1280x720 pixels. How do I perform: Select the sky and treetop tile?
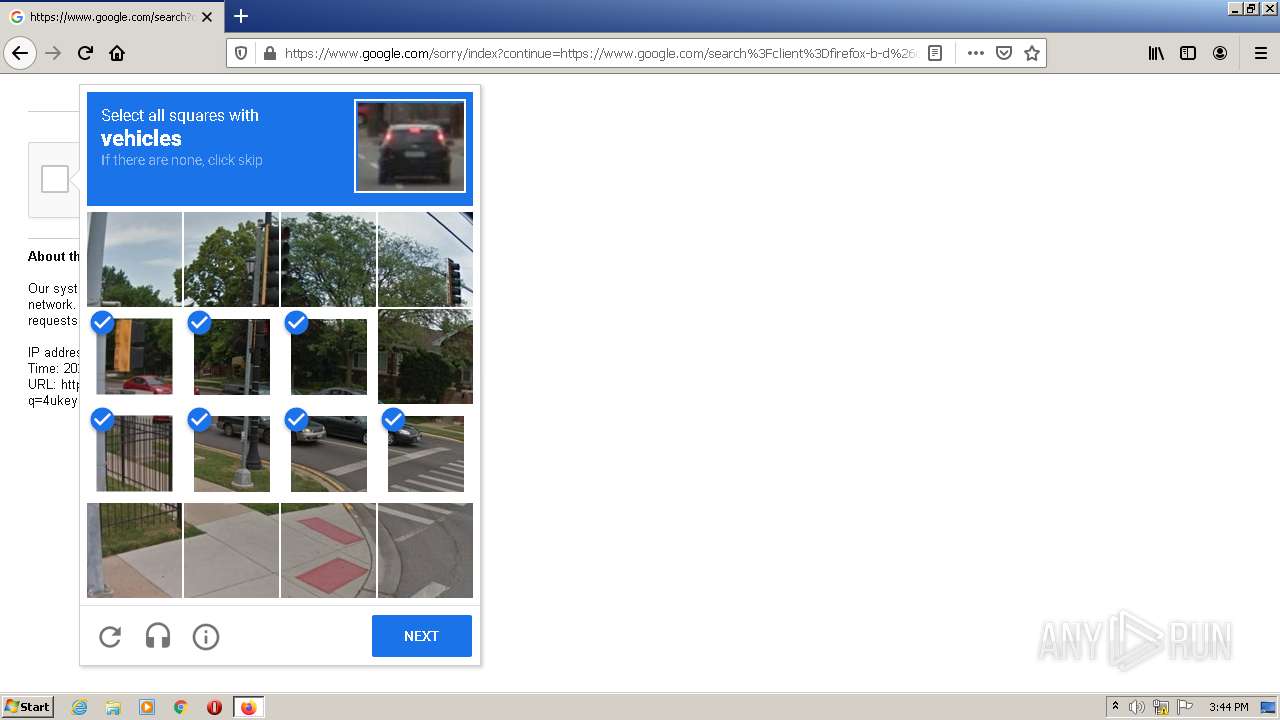pos(134,259)
